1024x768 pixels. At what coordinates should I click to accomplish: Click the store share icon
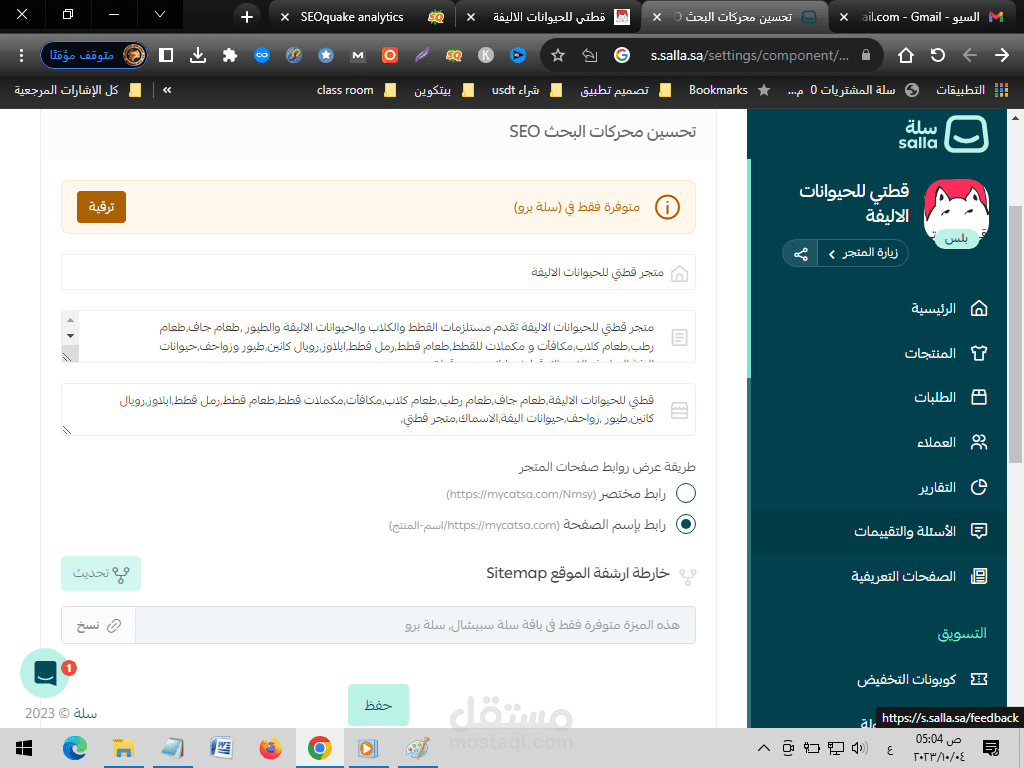[801, 253]
